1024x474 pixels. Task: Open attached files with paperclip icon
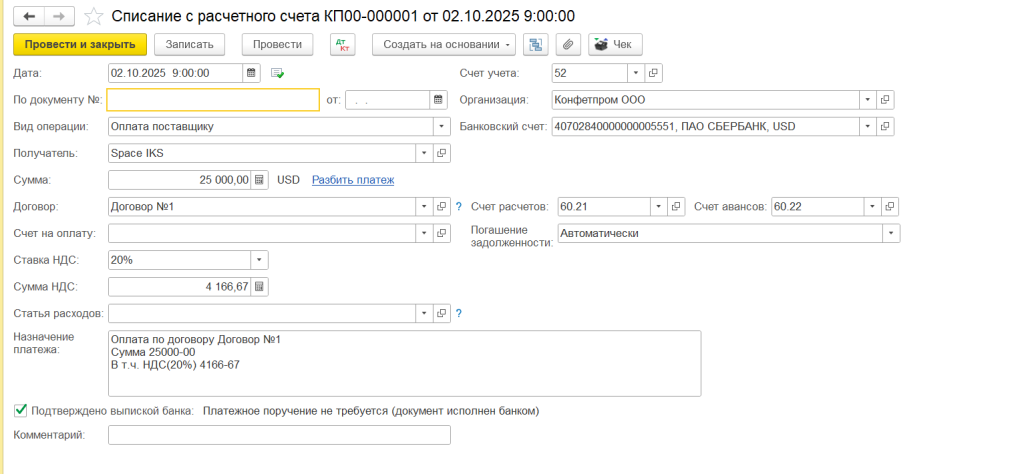tap(568, 45)
